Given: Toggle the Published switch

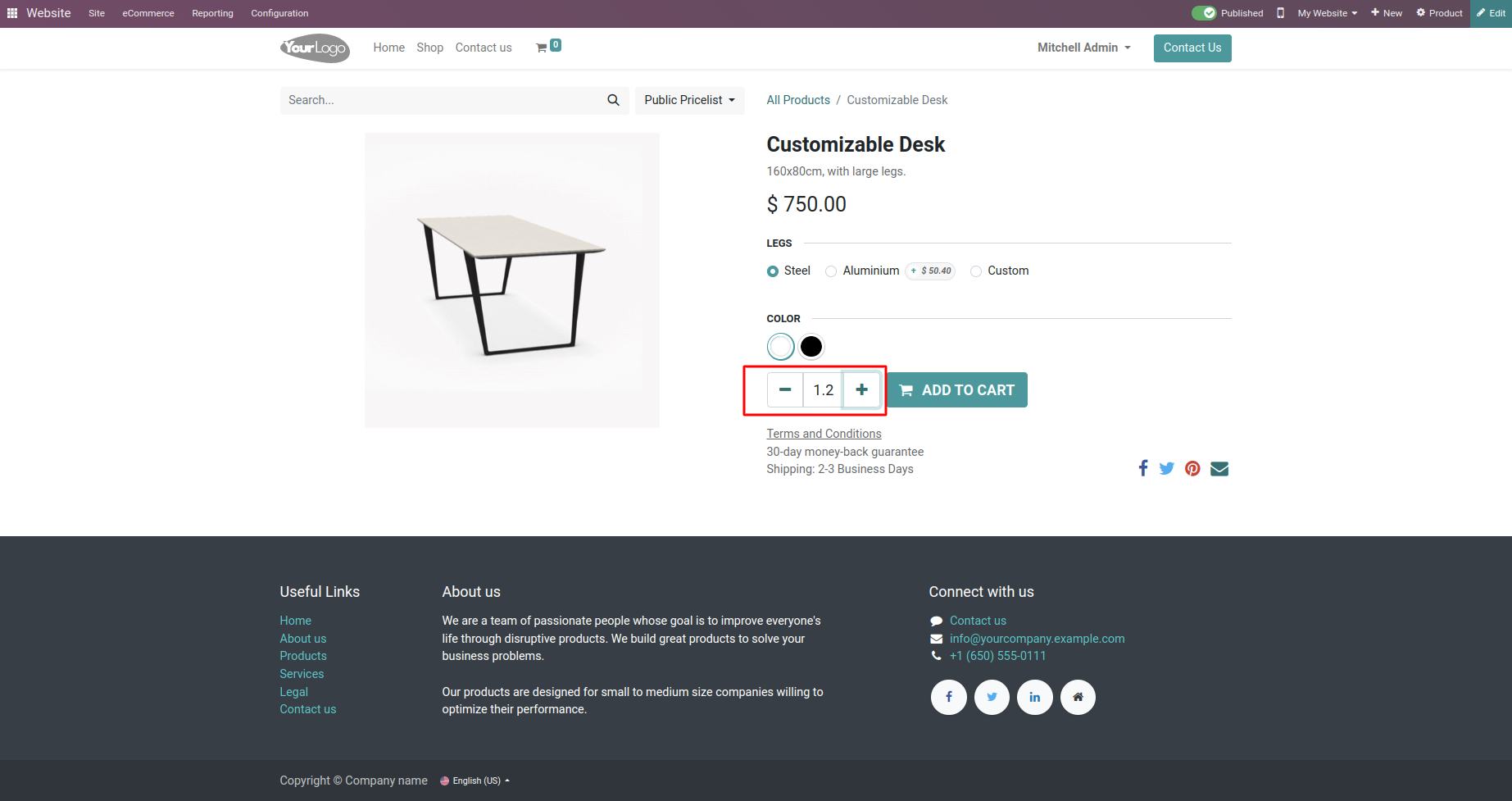Looking at the screenshot, I should click(x=1204, y=13).
